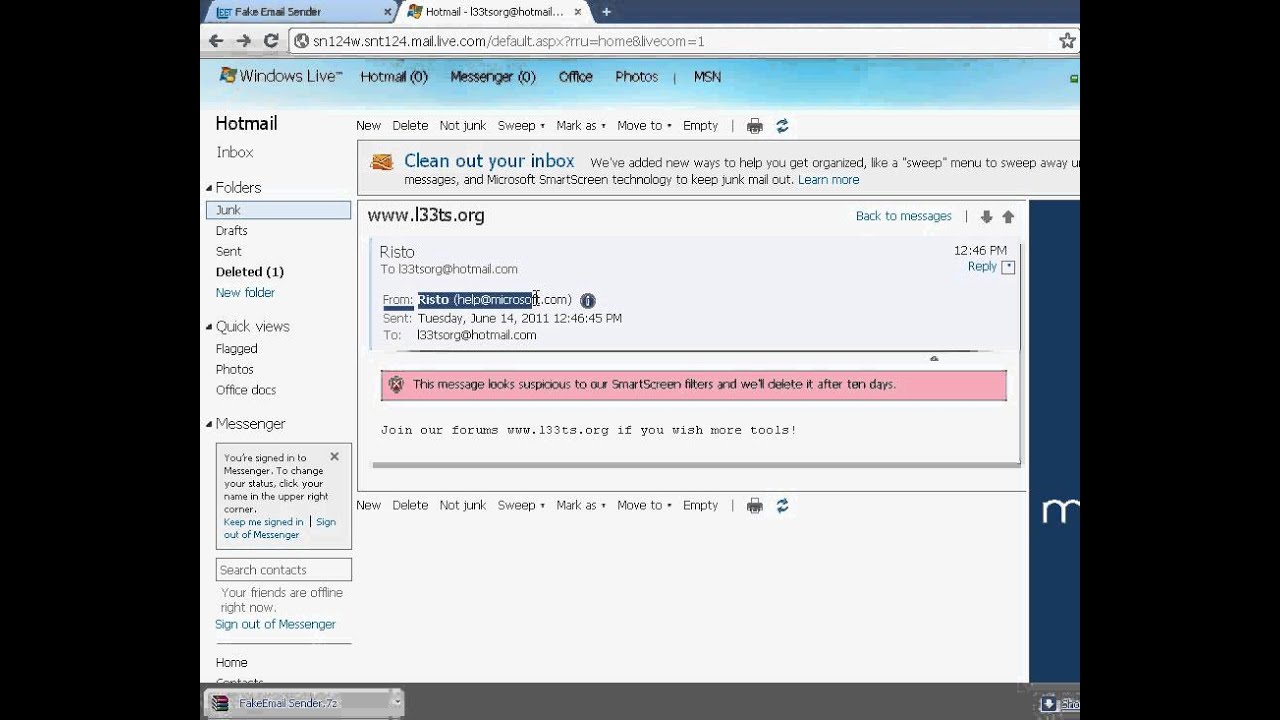Dismiss the Messenger sign-in notice

pos(334,456)
